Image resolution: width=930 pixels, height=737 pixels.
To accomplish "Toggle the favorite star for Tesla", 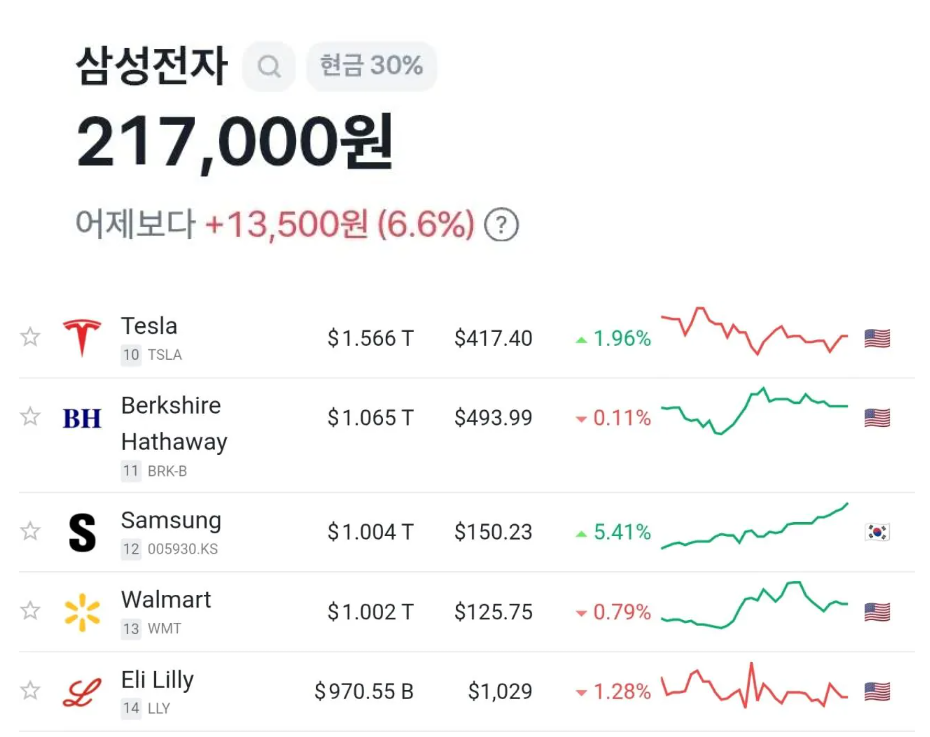I will pyautogui.click(x=30, y=338).
